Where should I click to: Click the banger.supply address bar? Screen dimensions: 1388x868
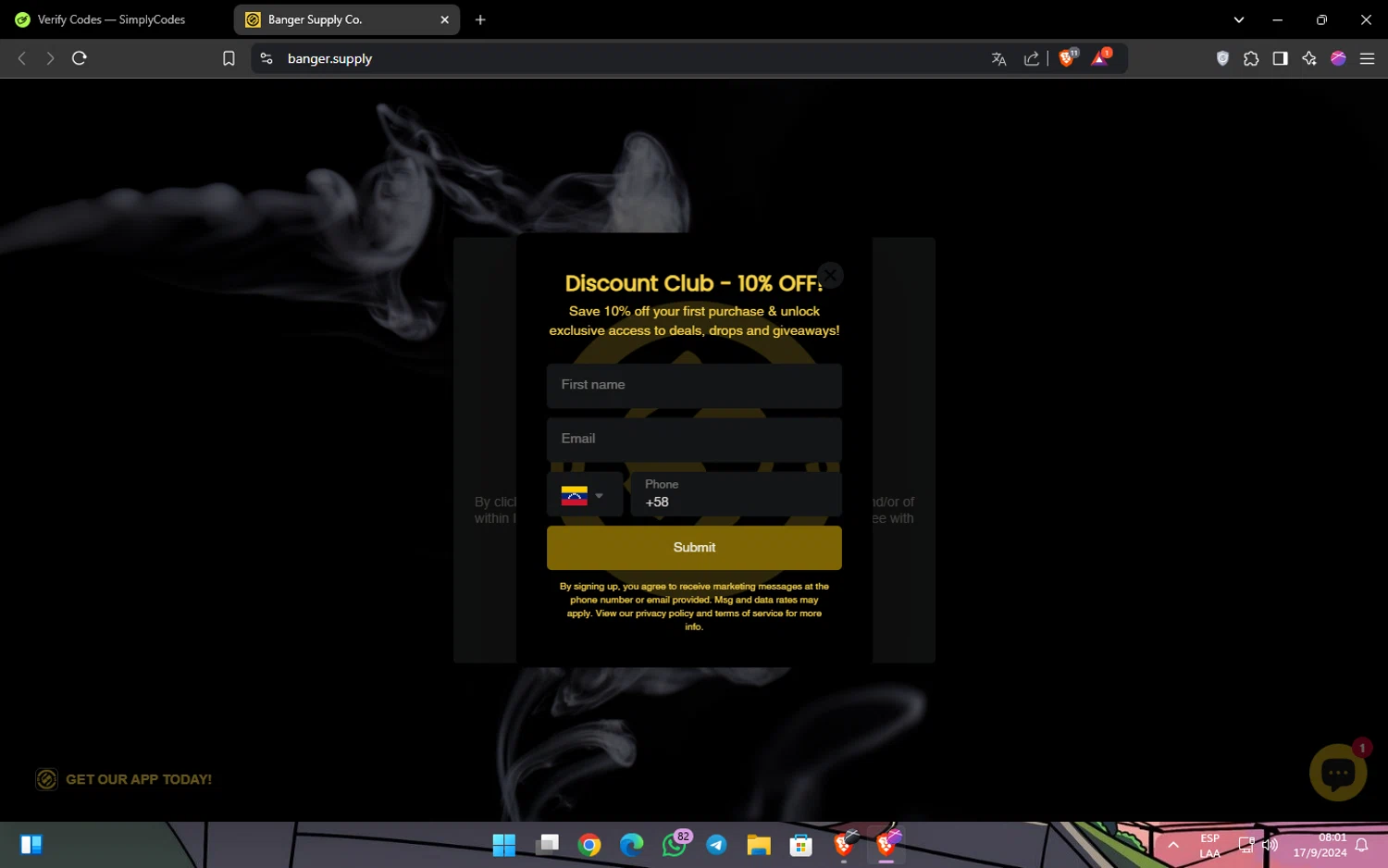click(329, 58)
